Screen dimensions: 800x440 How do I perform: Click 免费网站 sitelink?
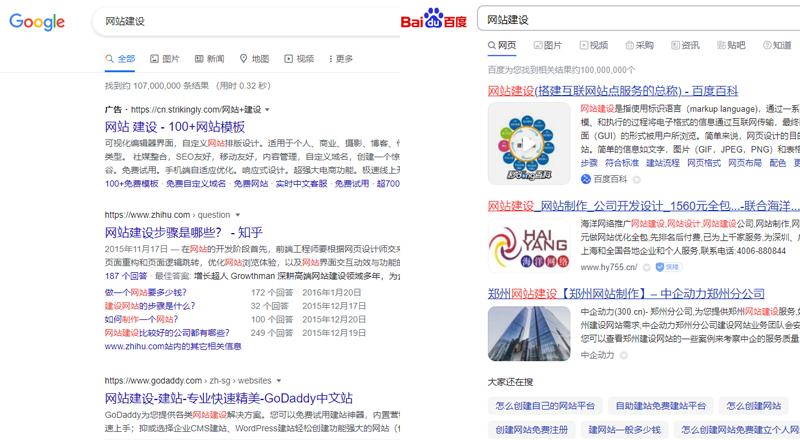(251, 184)
